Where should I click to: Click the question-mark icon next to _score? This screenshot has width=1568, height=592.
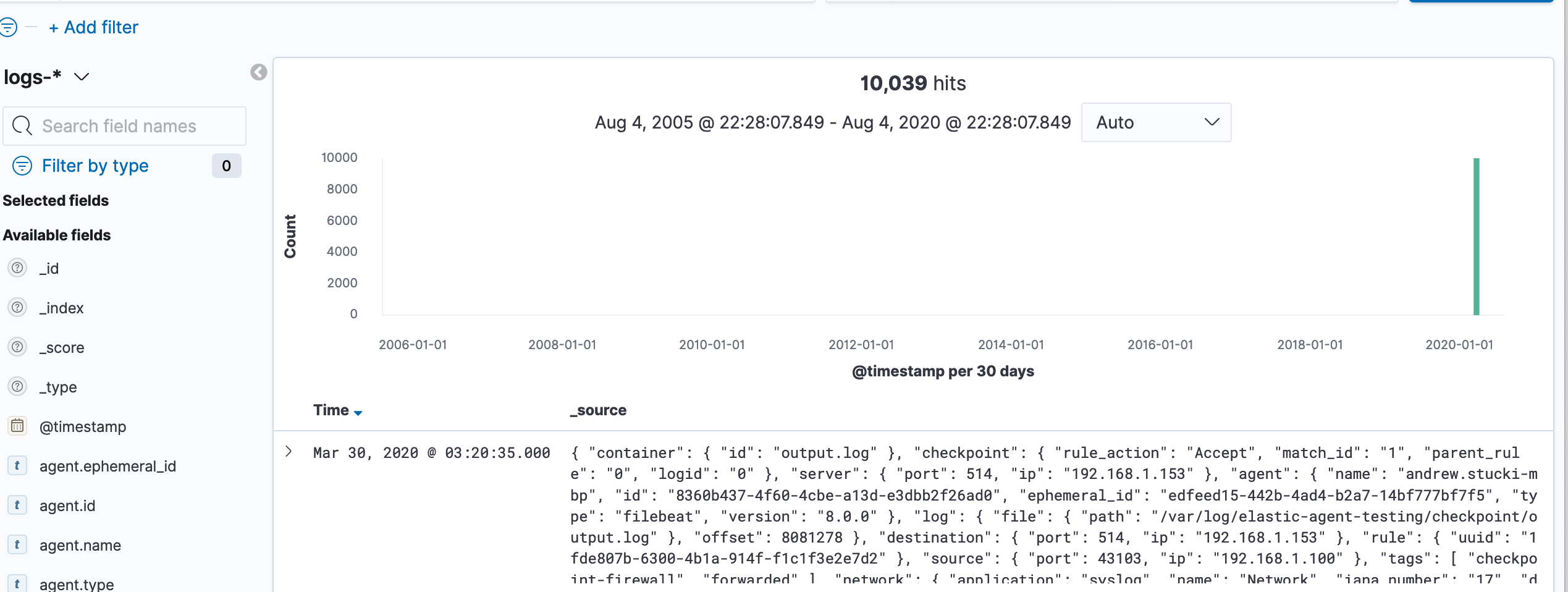click(17, 347)
